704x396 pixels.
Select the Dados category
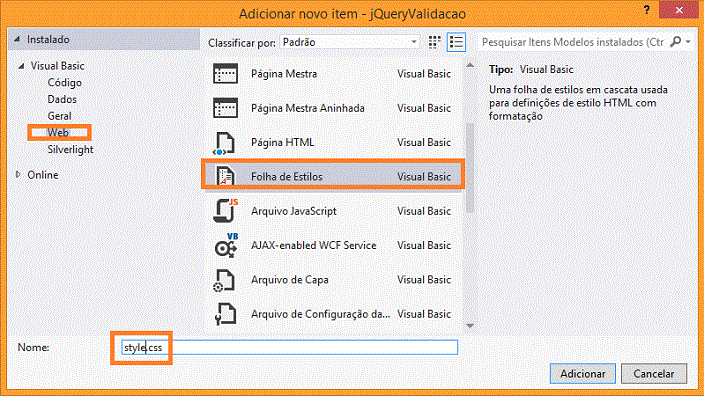[x=62, y=99]
